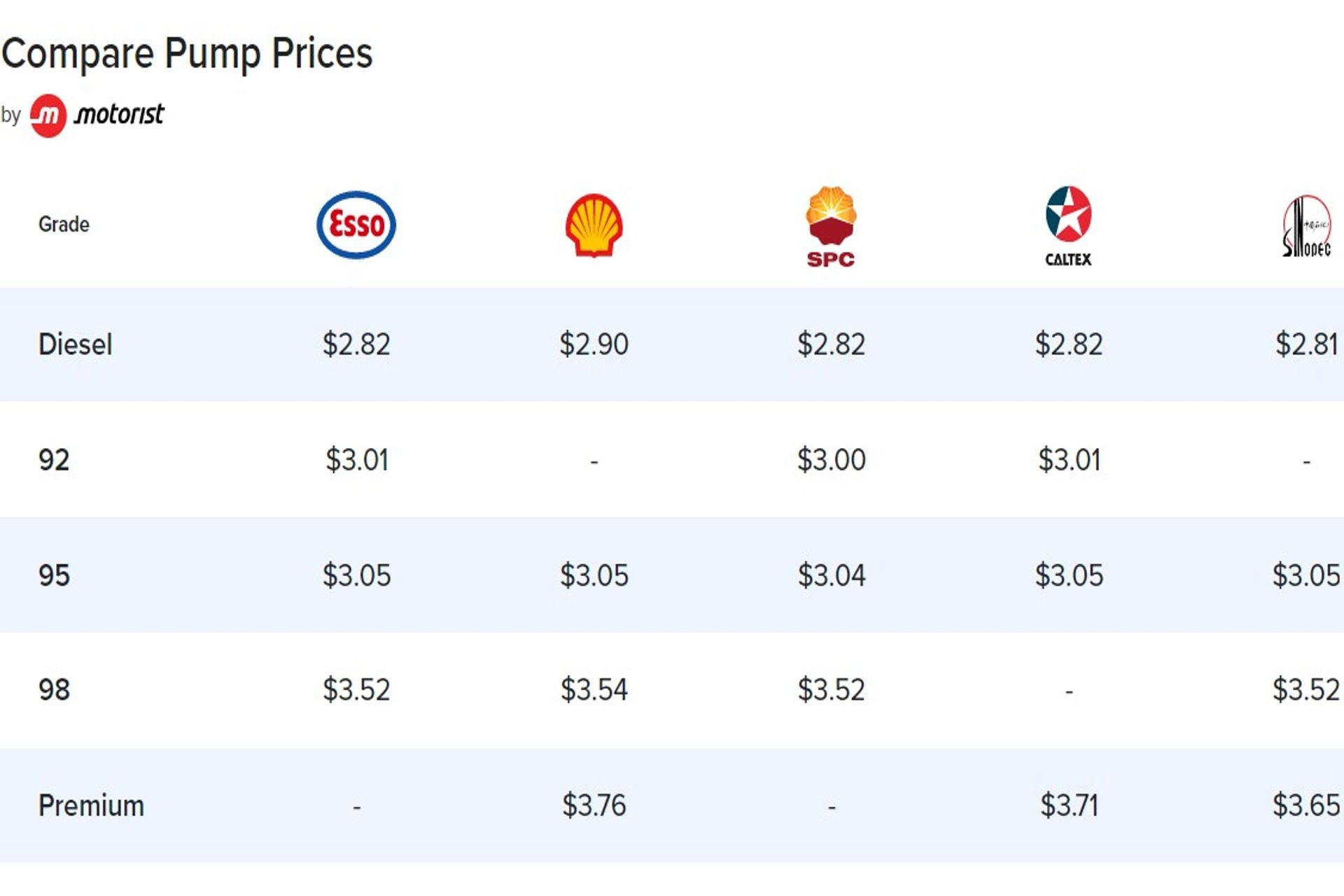Click Caltex's Premium price $3.71
Viewport: 1344px width, 896px height.
[x=1069, y=806]
